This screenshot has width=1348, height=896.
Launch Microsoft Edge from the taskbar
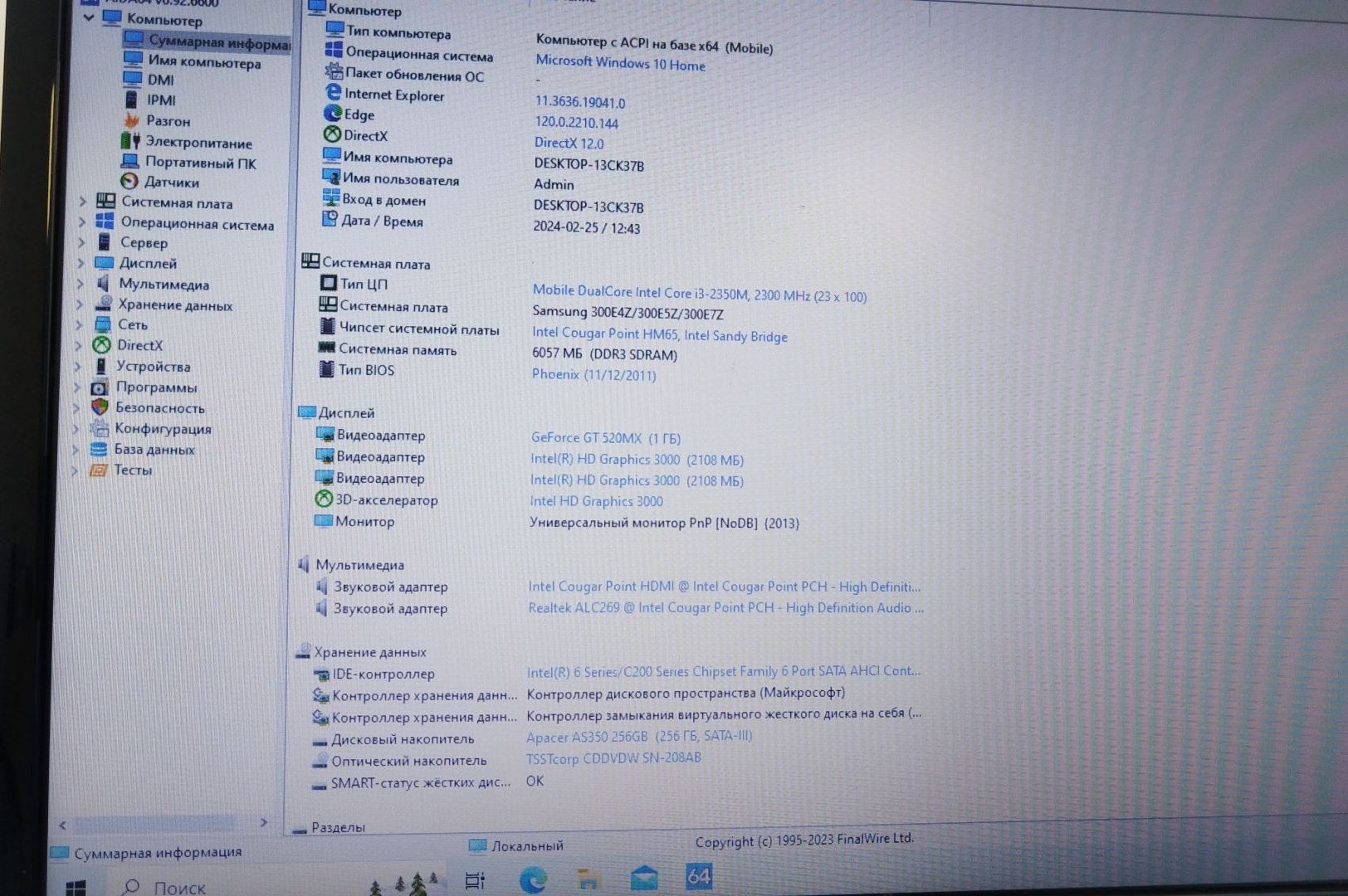click(533, 879)
